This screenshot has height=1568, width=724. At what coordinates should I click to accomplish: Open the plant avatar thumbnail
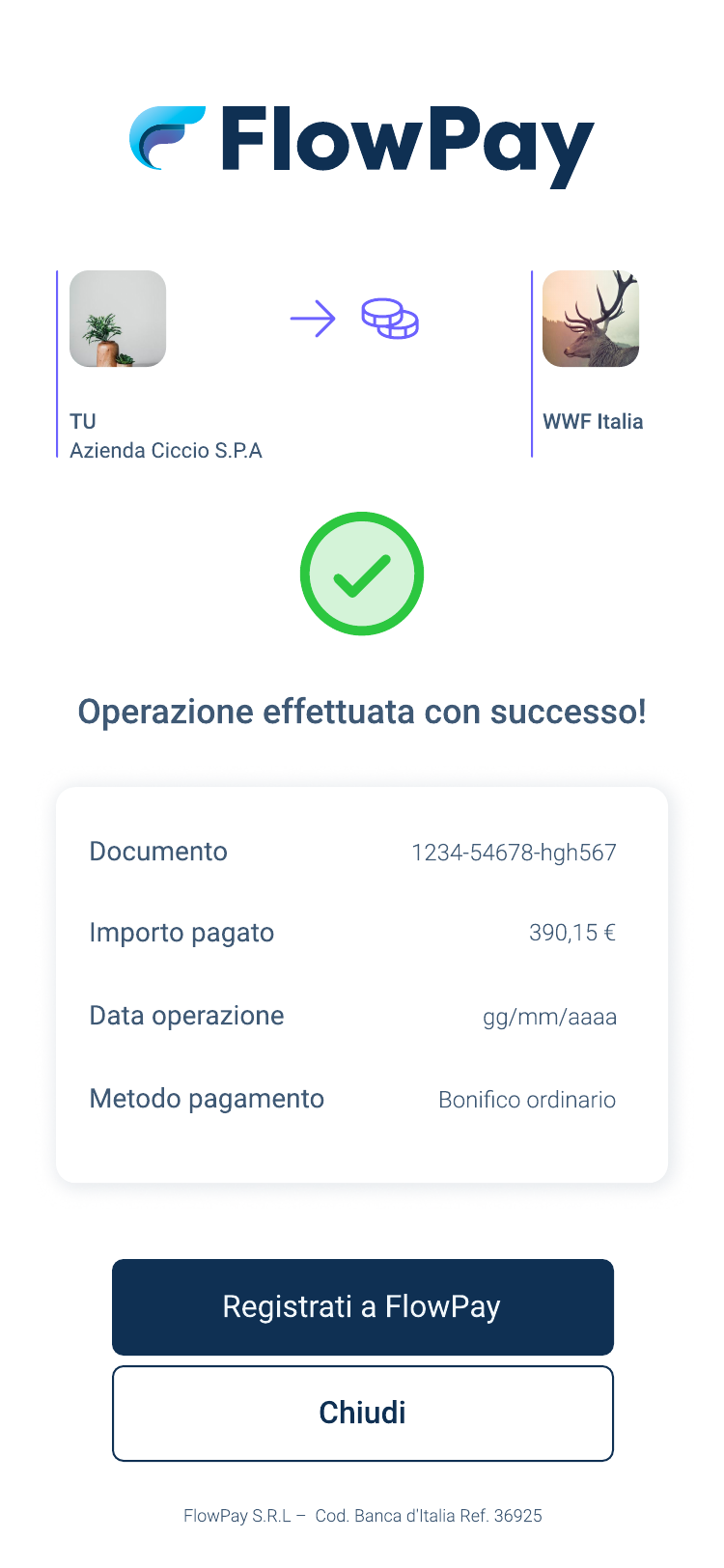pyautogui.click(x=118, y=319)
